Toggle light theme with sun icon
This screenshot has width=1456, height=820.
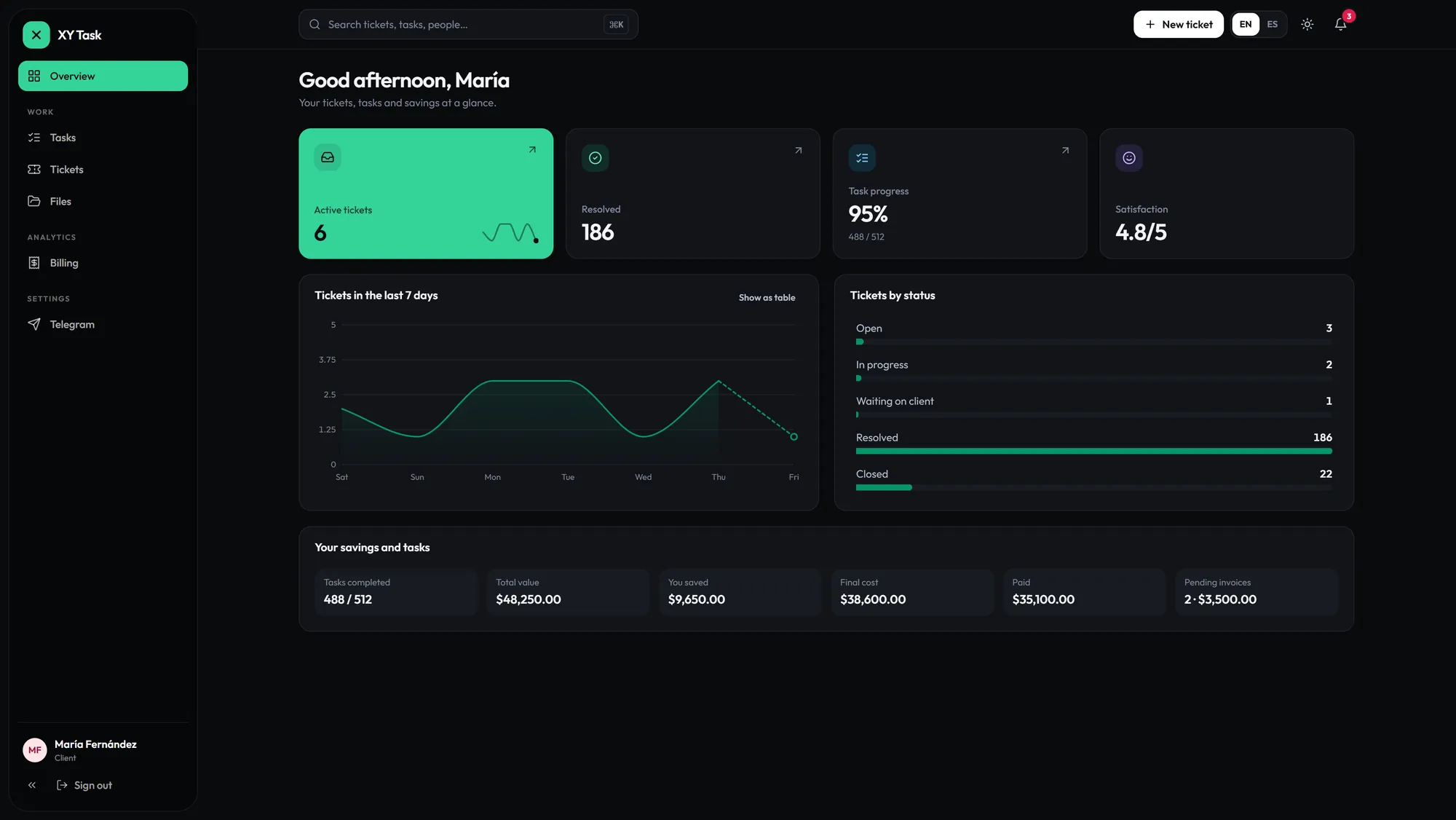tap(1307, 24)
